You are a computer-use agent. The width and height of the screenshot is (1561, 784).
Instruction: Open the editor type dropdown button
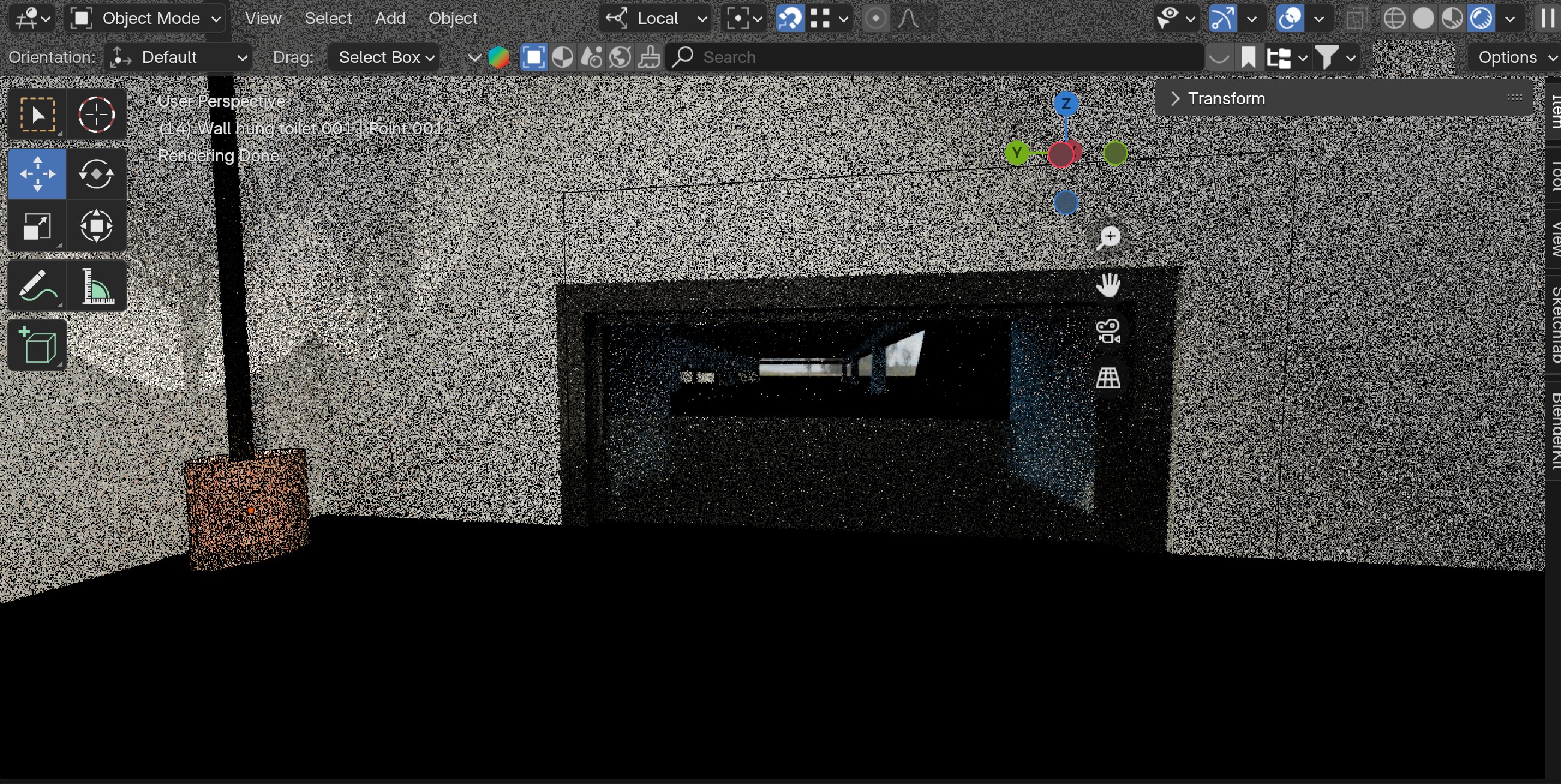point(33,18)
